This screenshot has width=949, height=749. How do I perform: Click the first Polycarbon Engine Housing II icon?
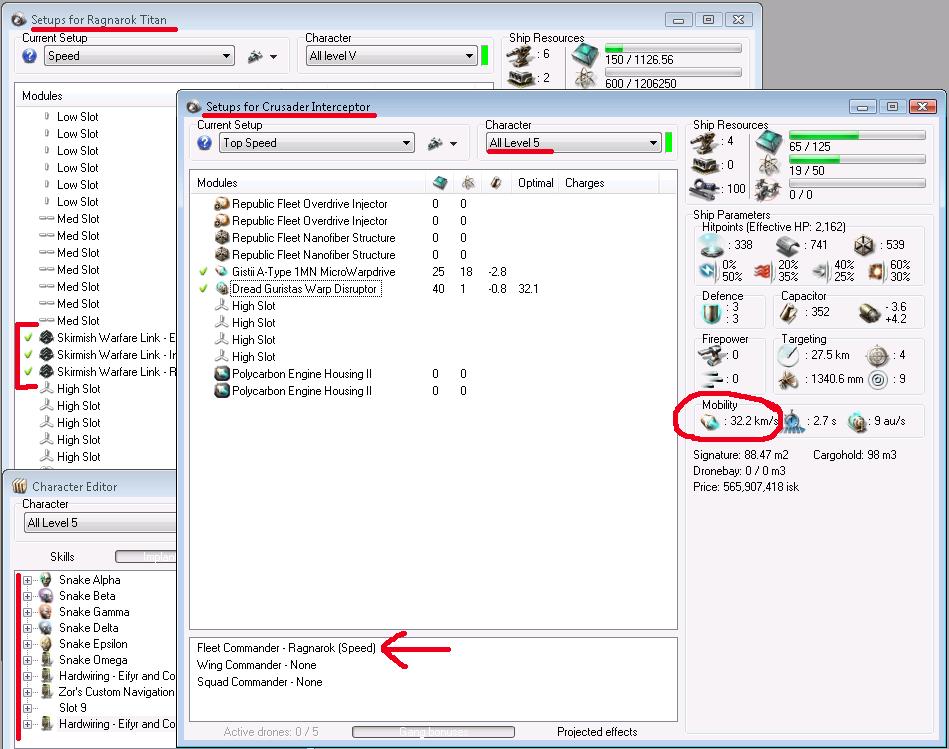(222, 374)
